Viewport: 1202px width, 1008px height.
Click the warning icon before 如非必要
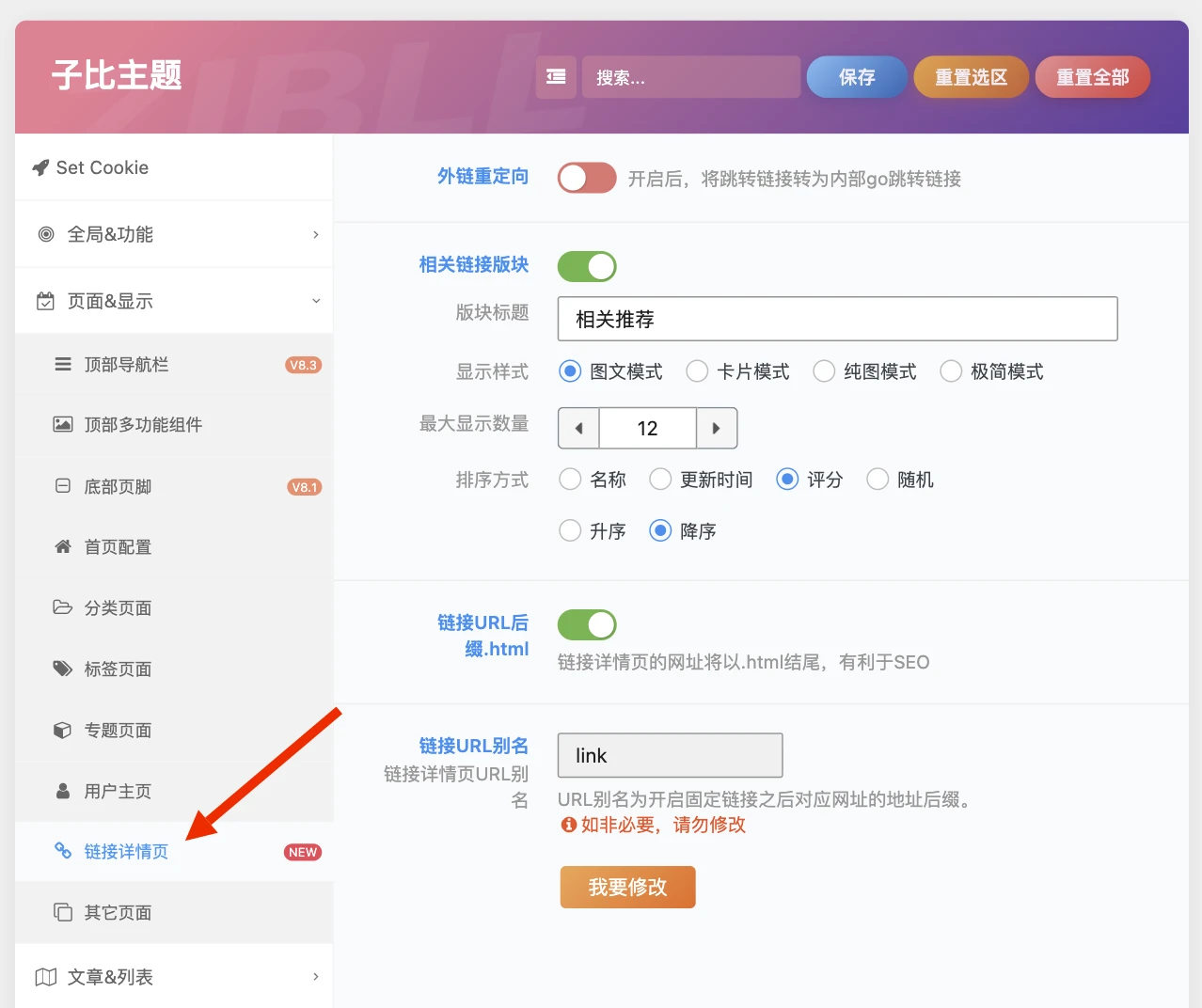click(x=568, y=825)
